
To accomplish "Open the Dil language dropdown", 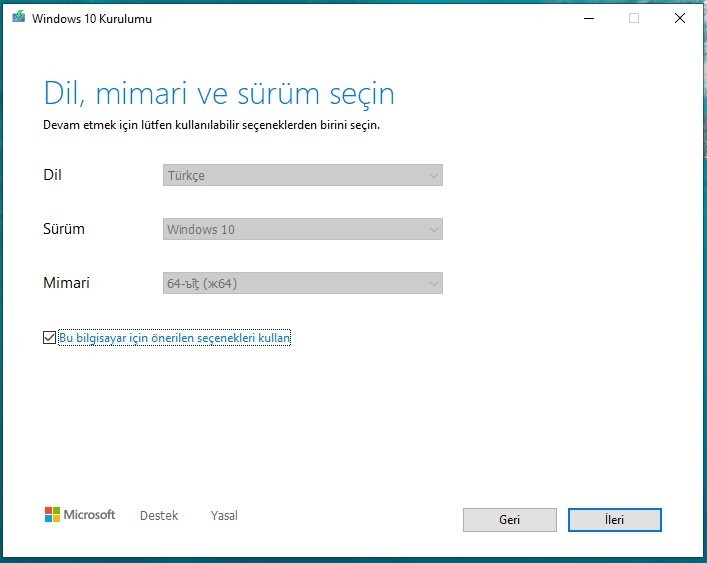I will click(x=303, y=175).
